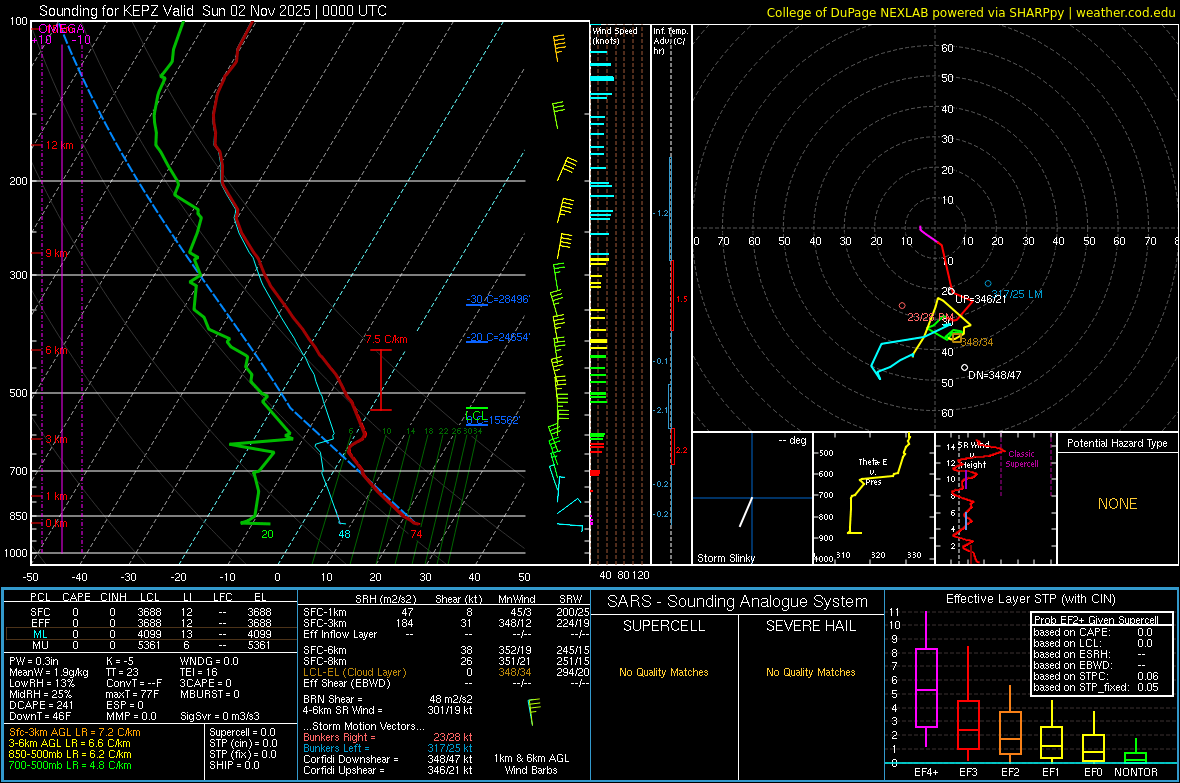This screenshot has width=1180, height=783.
Task: Click the red Bunkers right-mover circle on hodograph
Action: point(902,306)
